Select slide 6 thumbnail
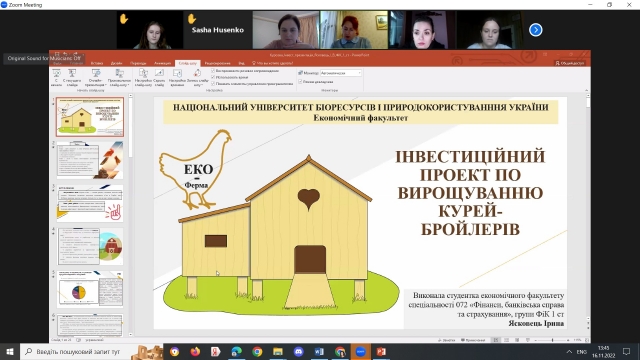 pyautogui.click(x=90, y=325)
